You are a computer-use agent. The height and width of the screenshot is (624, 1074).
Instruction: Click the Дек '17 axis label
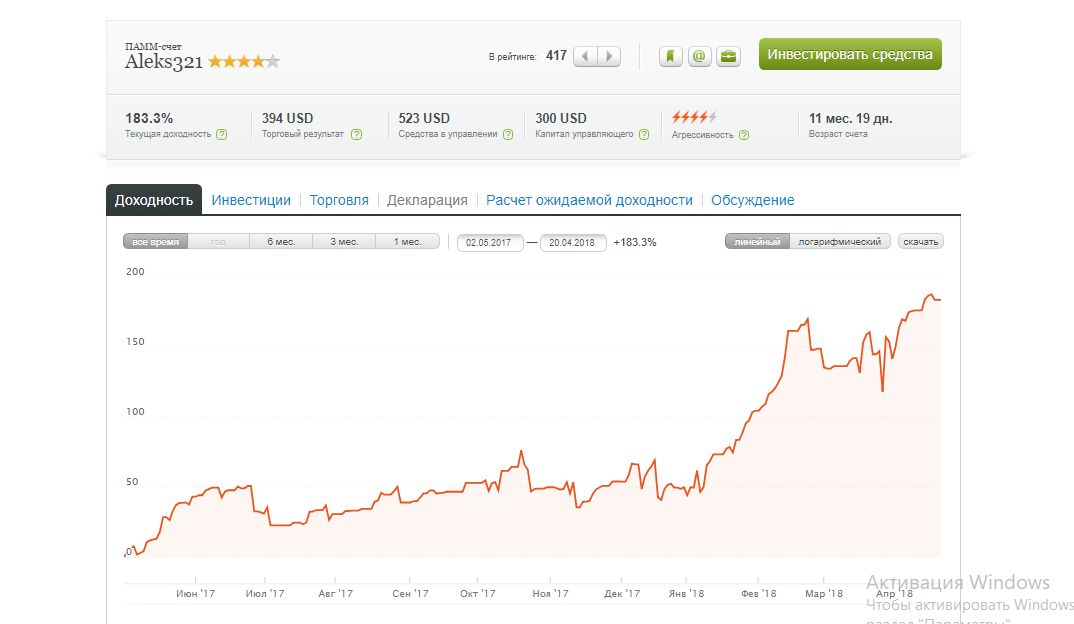622,593
